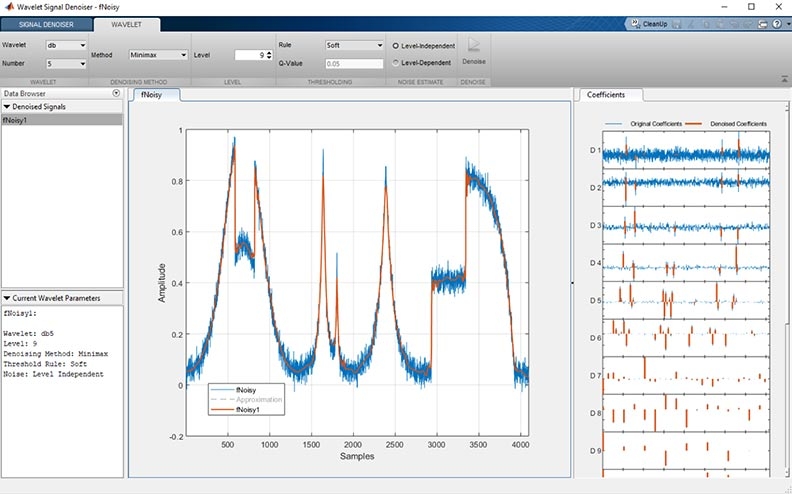Click the MATLAB logo in the title bar
Viewport: 792px width, 494px height.
9,7
